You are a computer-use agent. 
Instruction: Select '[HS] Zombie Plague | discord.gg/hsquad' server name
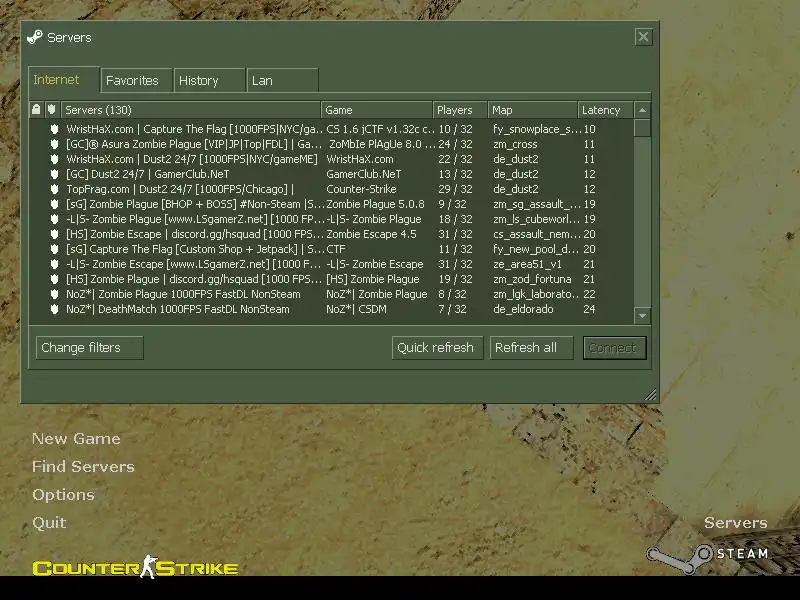tap(194, 279)
